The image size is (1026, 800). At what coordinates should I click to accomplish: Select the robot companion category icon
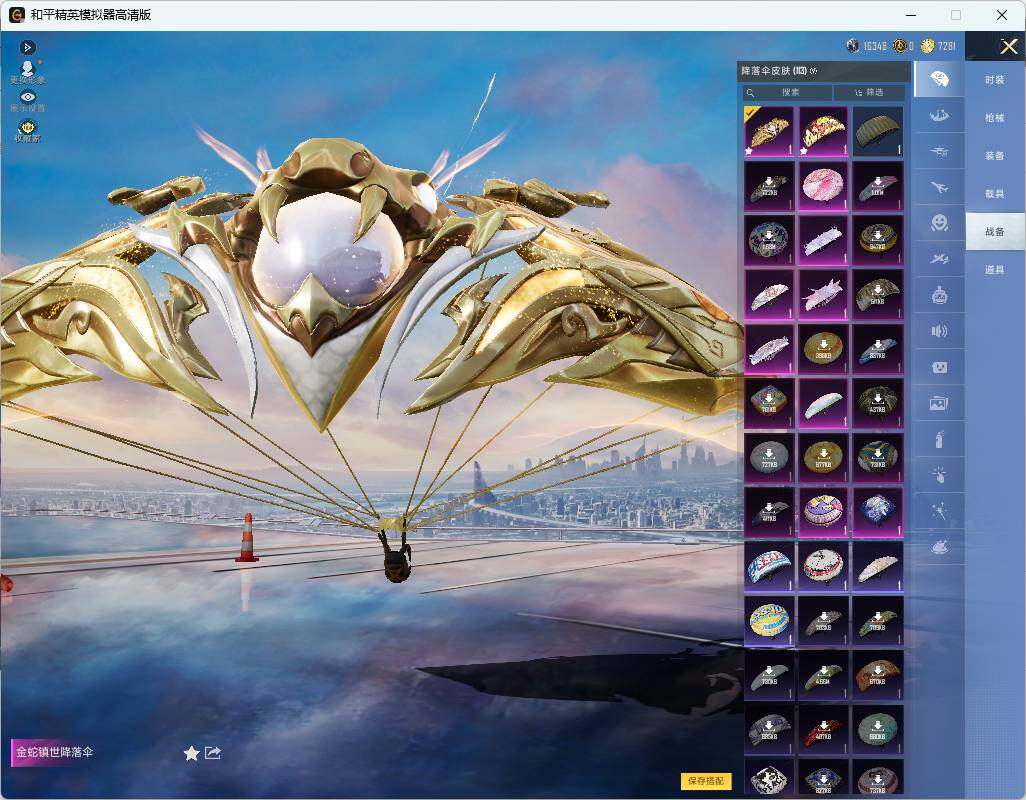(x=939, y=295)
